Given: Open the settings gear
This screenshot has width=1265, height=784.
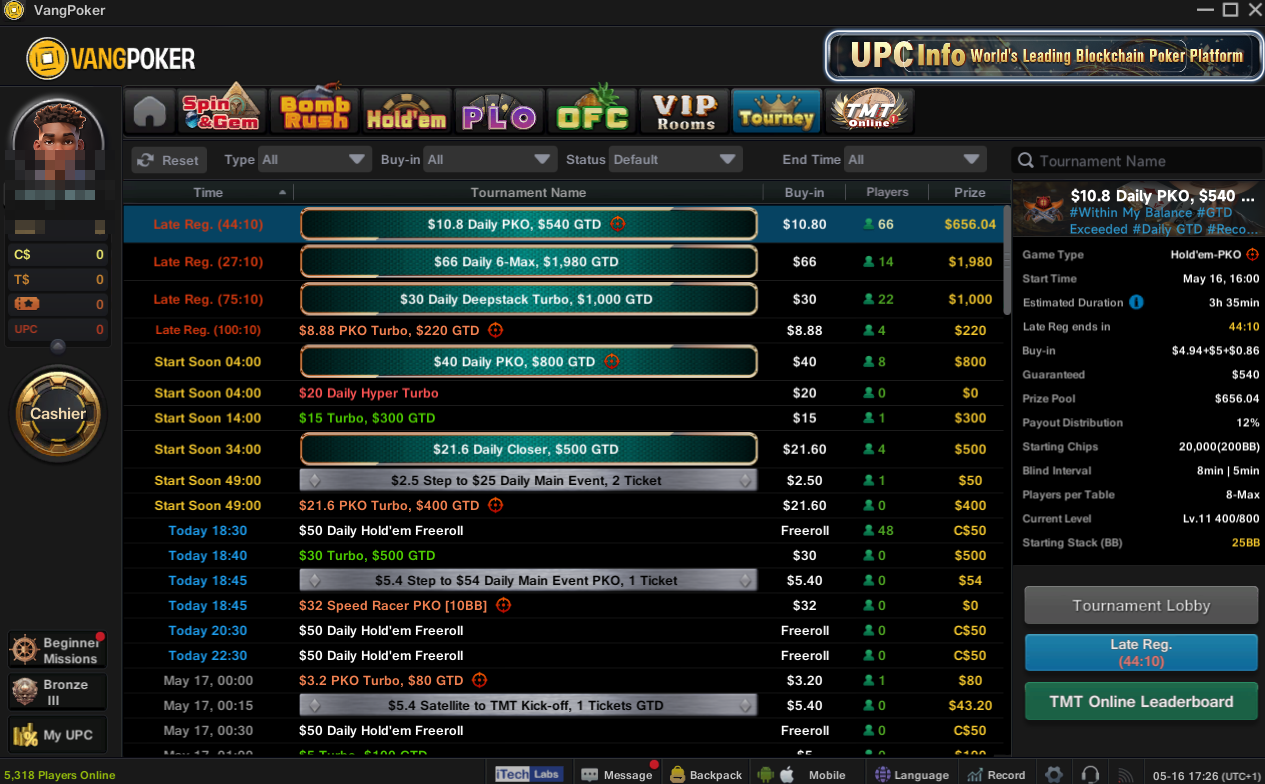Looking at the screenshot, I should point(1054,774).
